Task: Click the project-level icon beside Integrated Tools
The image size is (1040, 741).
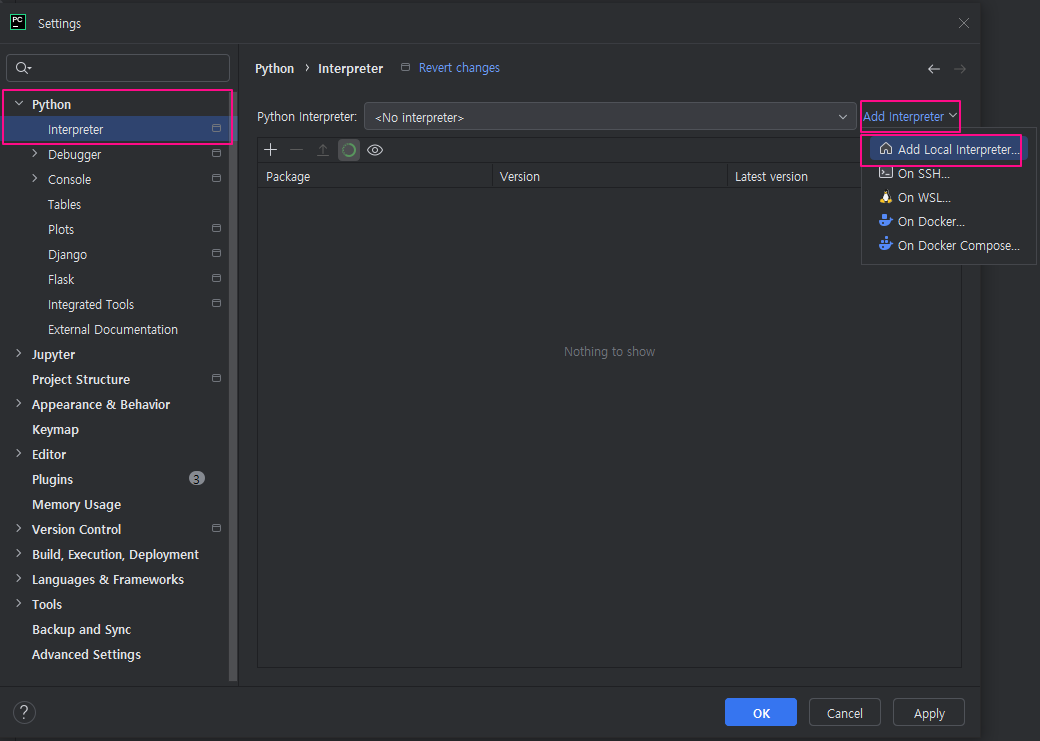Action: tap(216, 303)
